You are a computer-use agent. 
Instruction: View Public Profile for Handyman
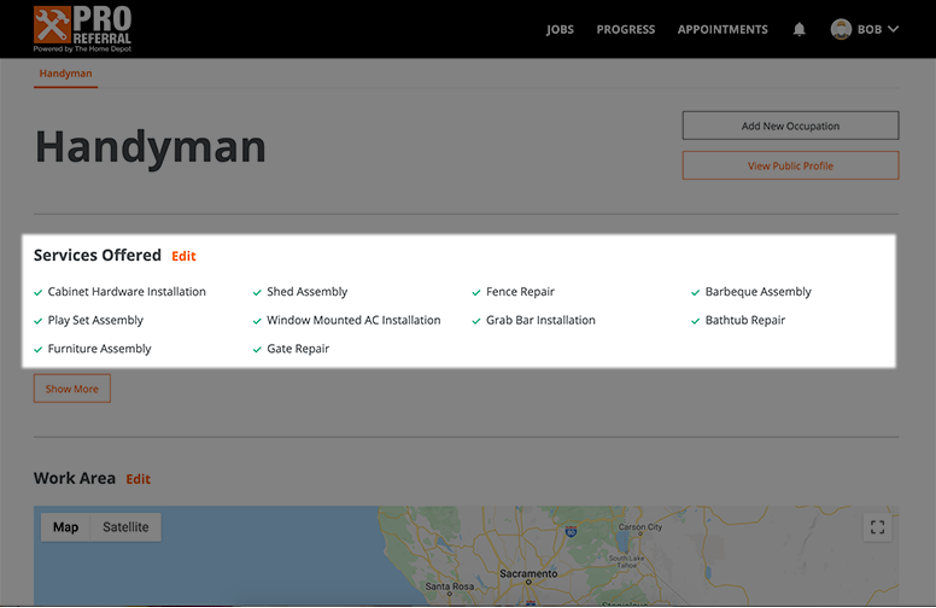790,165
